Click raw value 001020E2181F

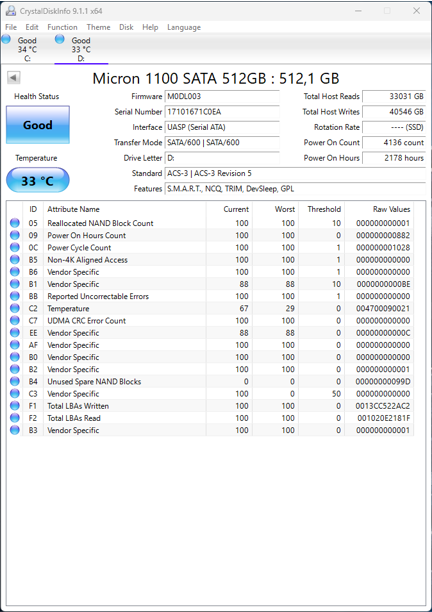(384, 418)
